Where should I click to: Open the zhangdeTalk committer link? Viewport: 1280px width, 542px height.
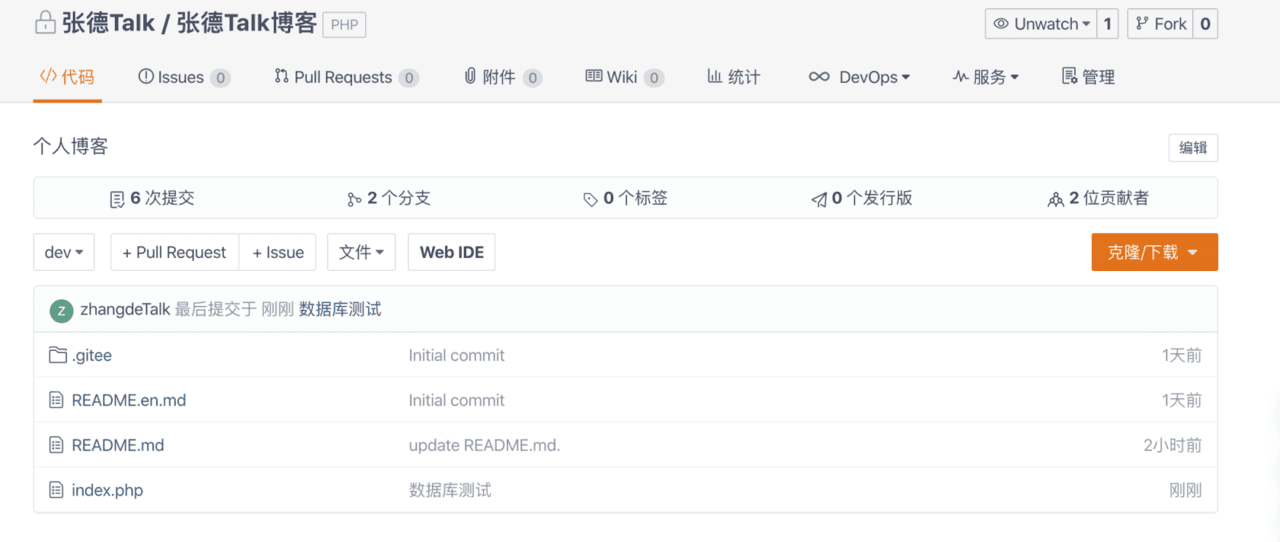coord(125,310)
